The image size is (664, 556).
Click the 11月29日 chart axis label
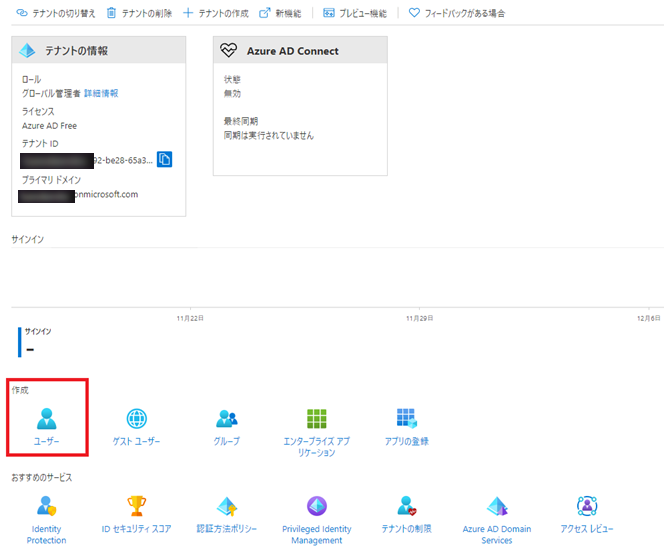[419, 318]
